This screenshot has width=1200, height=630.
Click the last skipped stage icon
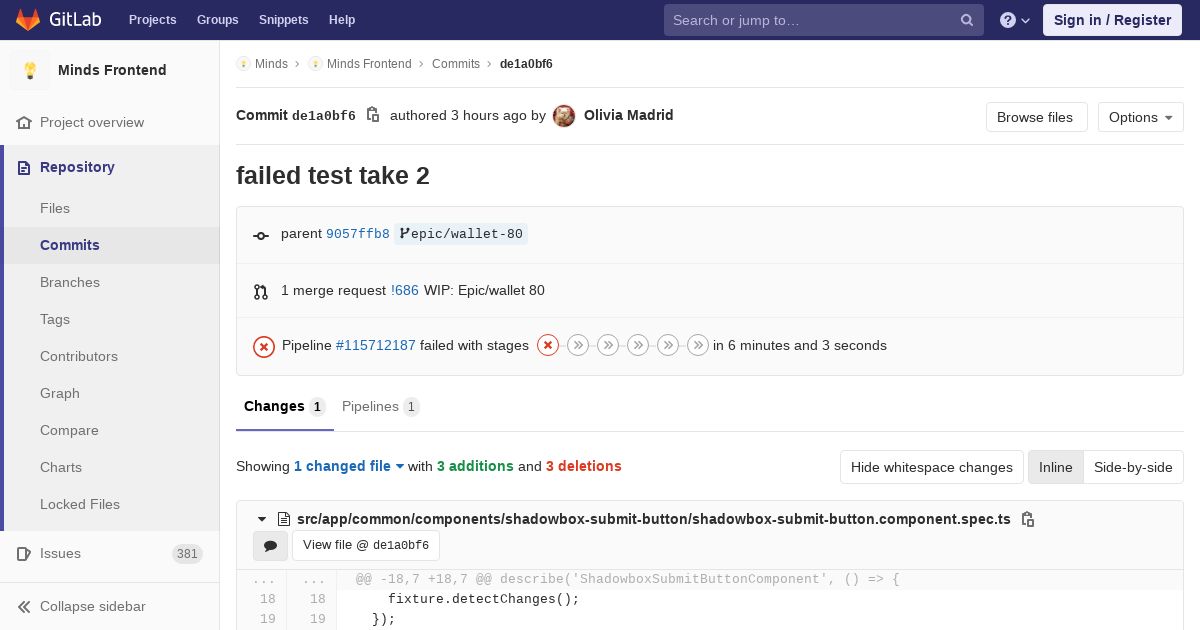click(698, 345)
